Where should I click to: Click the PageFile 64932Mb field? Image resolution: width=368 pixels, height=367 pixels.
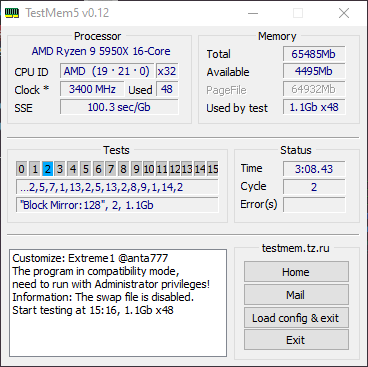(x=314, y=89)
